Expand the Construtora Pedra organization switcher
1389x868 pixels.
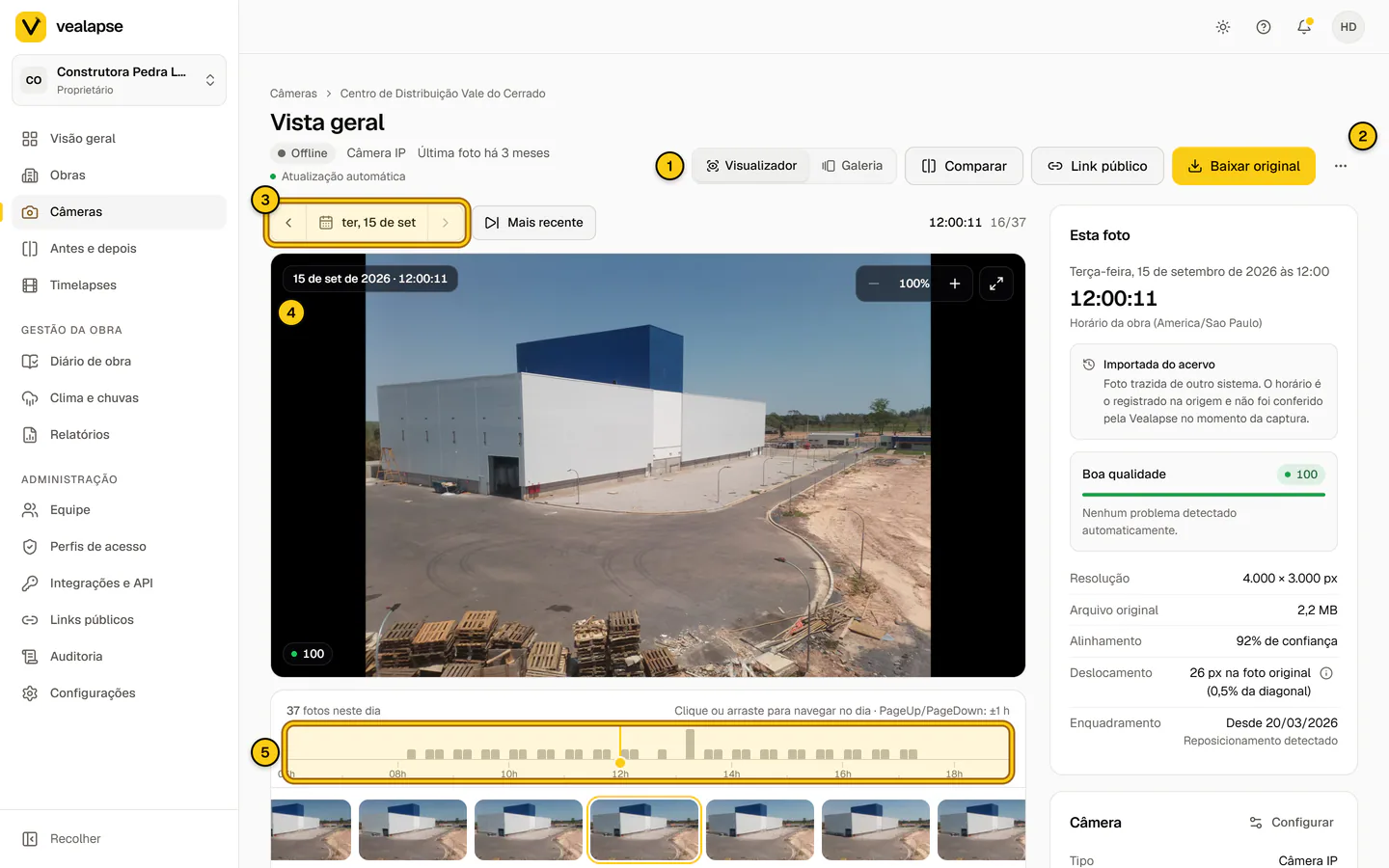click(x=119, y=80)
